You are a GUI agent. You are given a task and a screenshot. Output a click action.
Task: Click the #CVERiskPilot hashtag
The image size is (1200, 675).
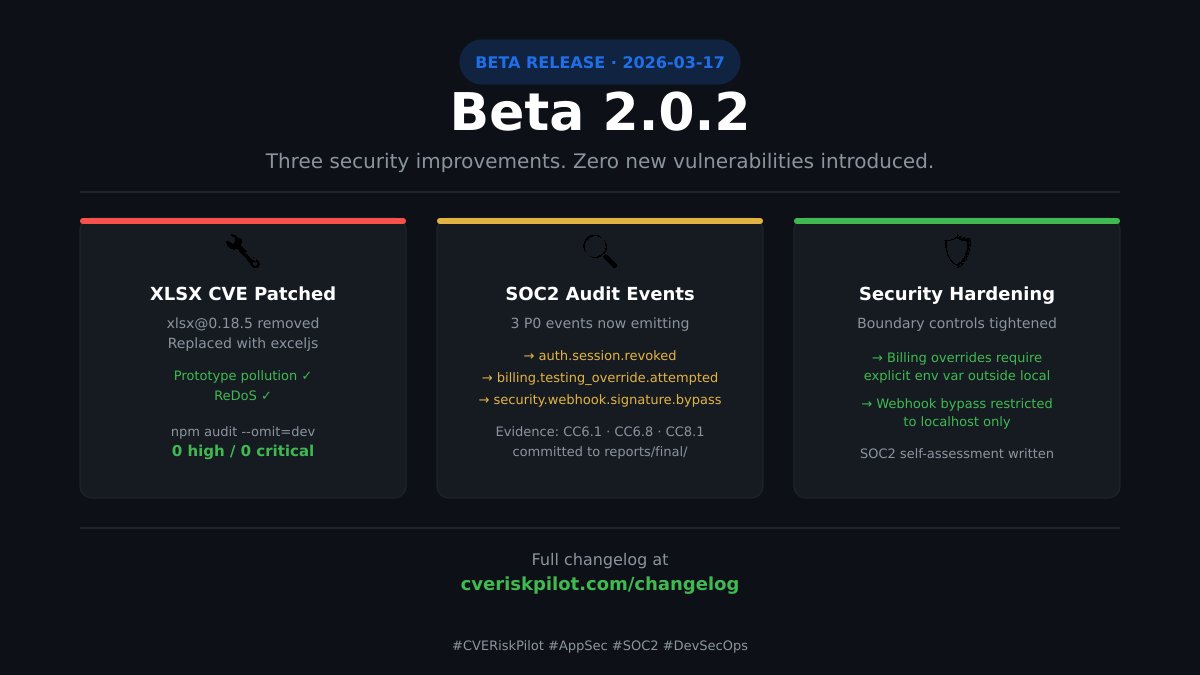pos(498,646)
